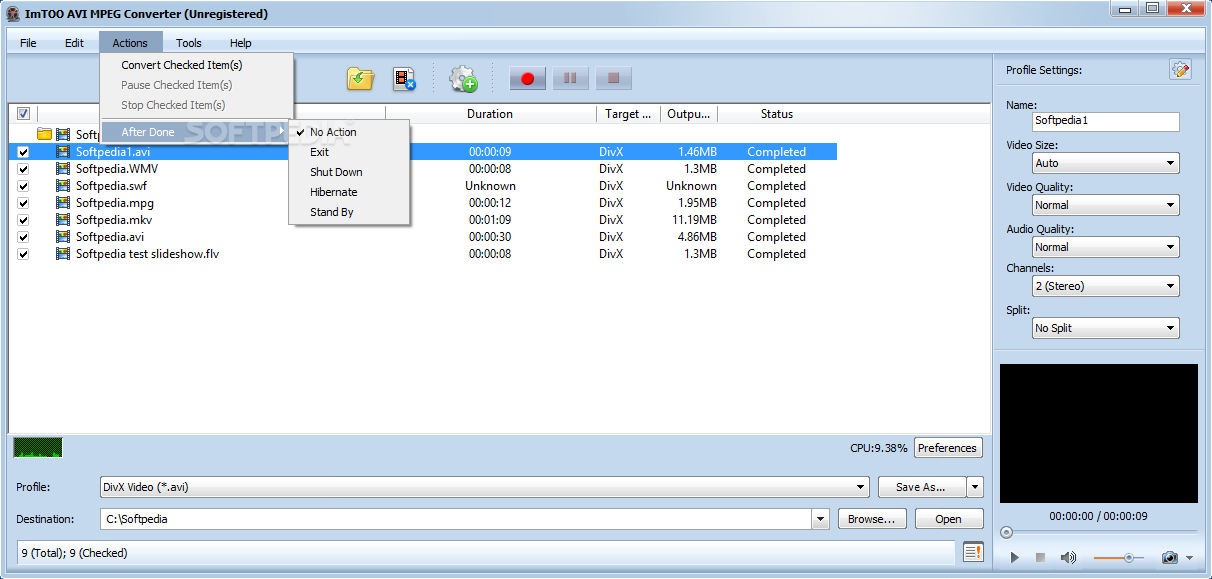This screenshot has height=579, width=1212.
Task: Click the 00:00:30 duration cell
Action: pyautogui.click(x=490, y=237)
